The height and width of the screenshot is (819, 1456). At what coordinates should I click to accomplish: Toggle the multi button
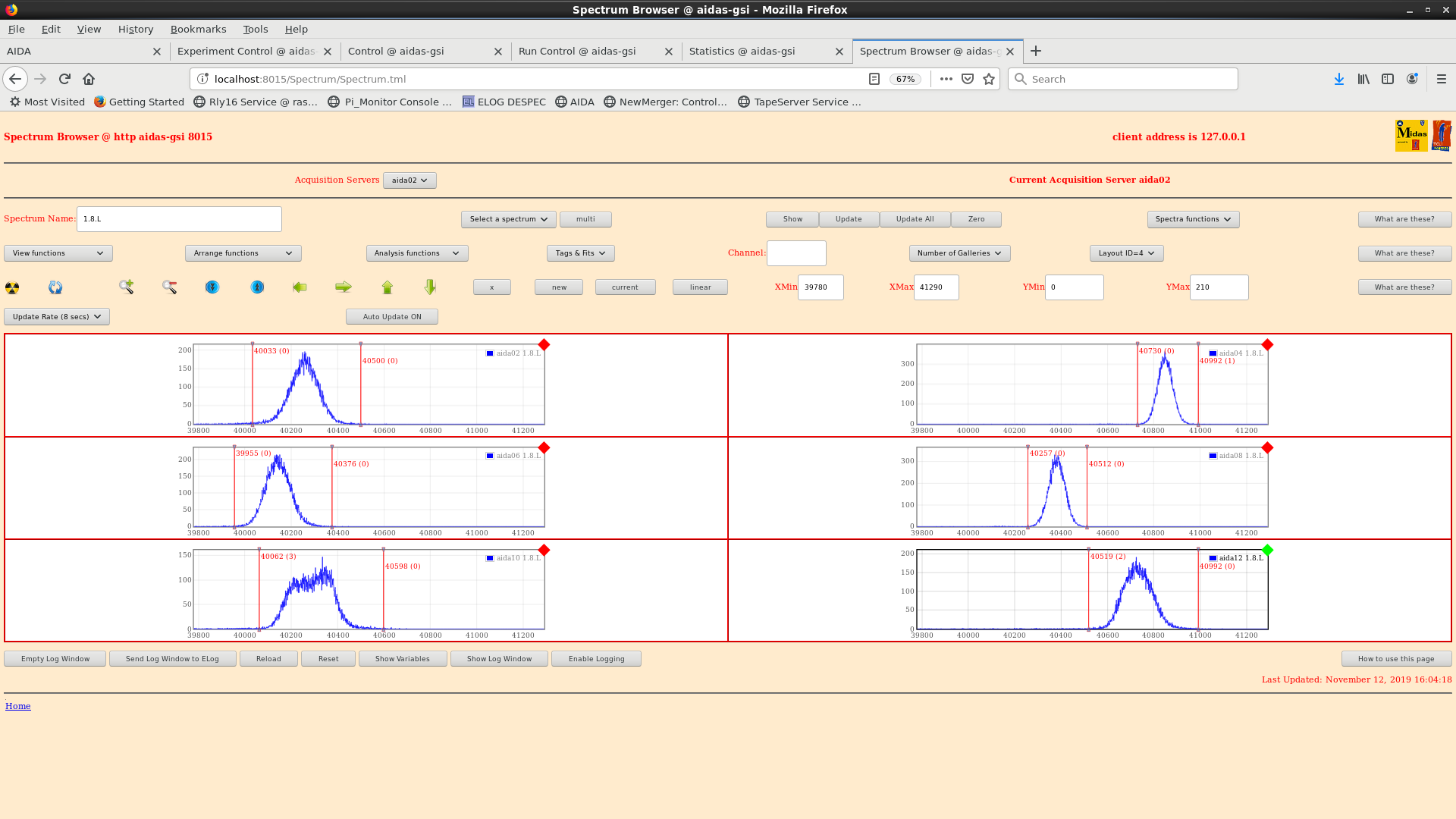pos(585,219)
